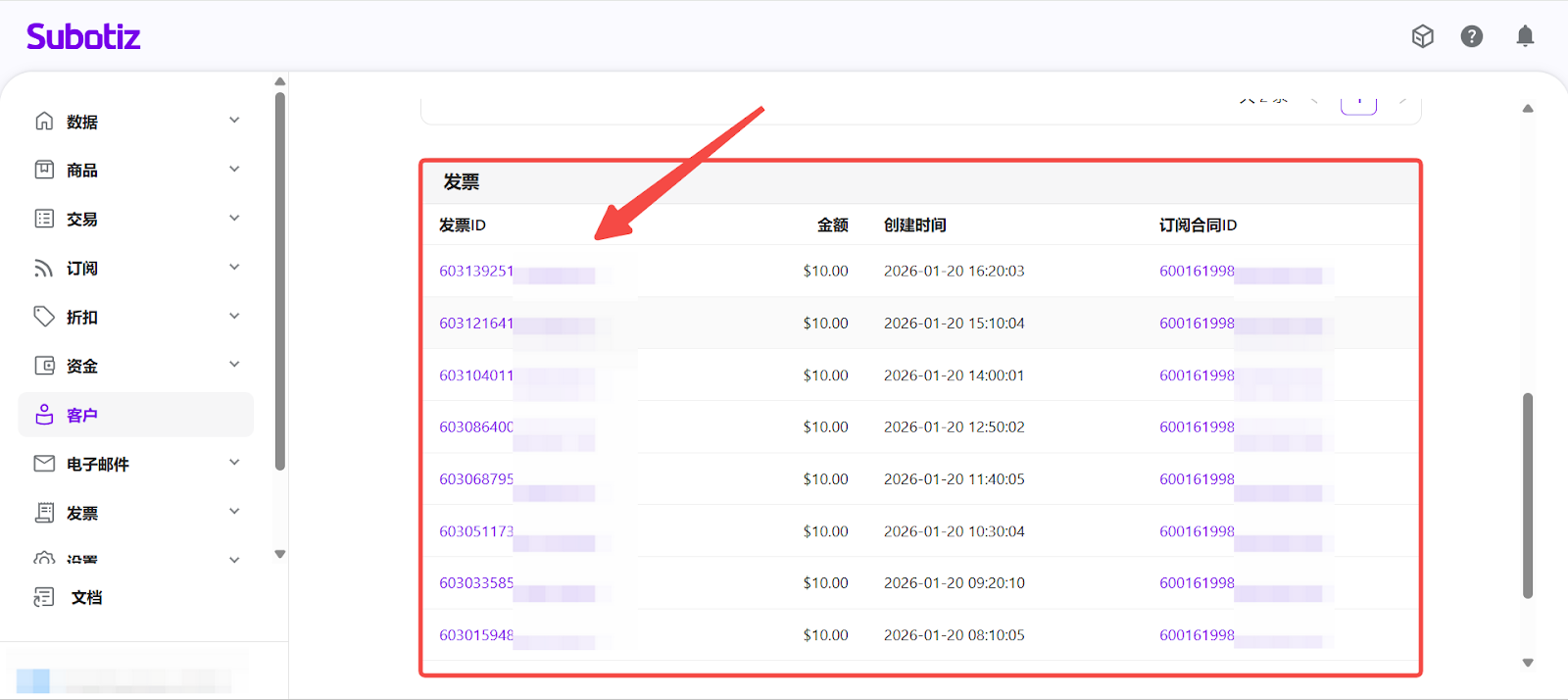
Task: Open invoice ID starting with 603068795
Action: [476, 479]
